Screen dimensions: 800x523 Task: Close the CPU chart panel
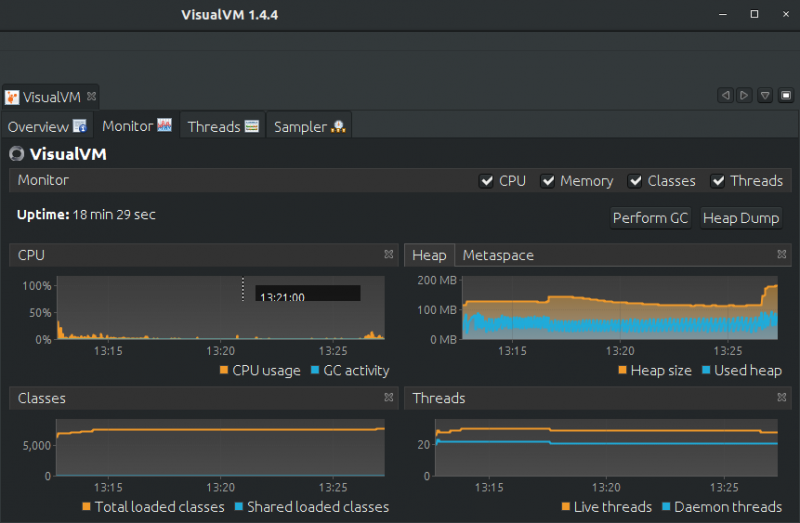388,255
